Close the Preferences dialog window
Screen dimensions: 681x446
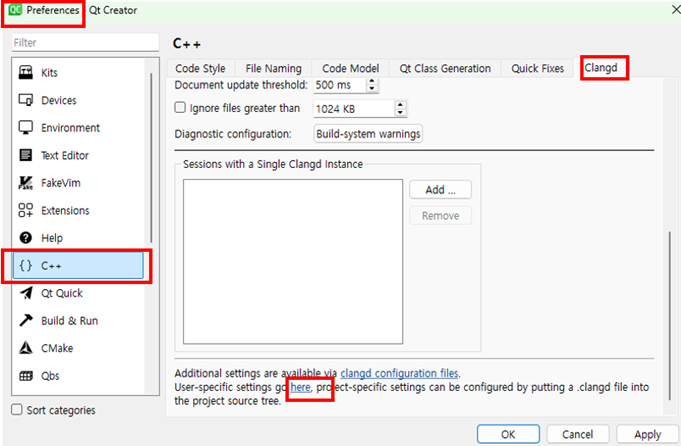coord(675,10)
